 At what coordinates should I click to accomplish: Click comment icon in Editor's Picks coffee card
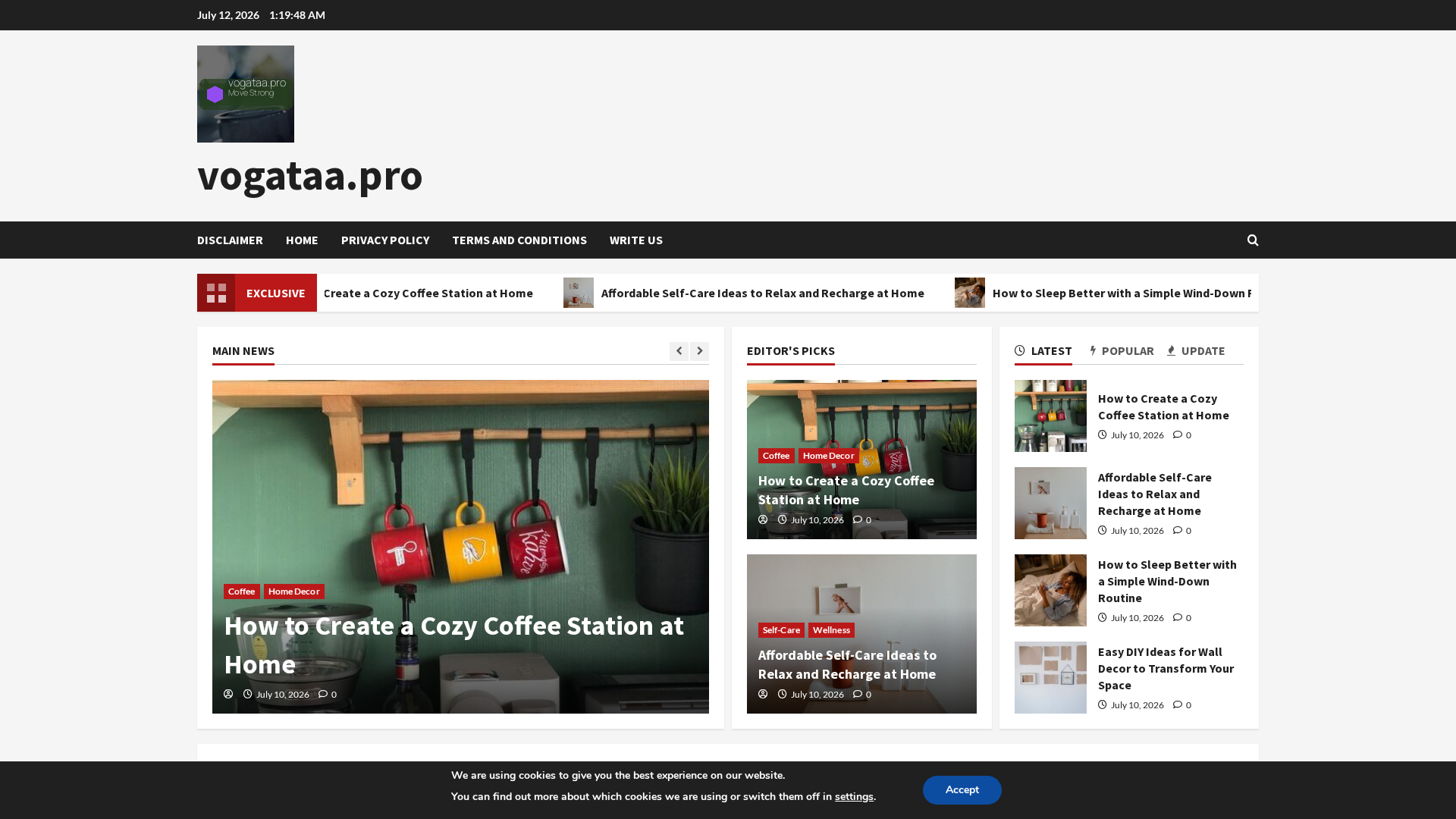858,519
